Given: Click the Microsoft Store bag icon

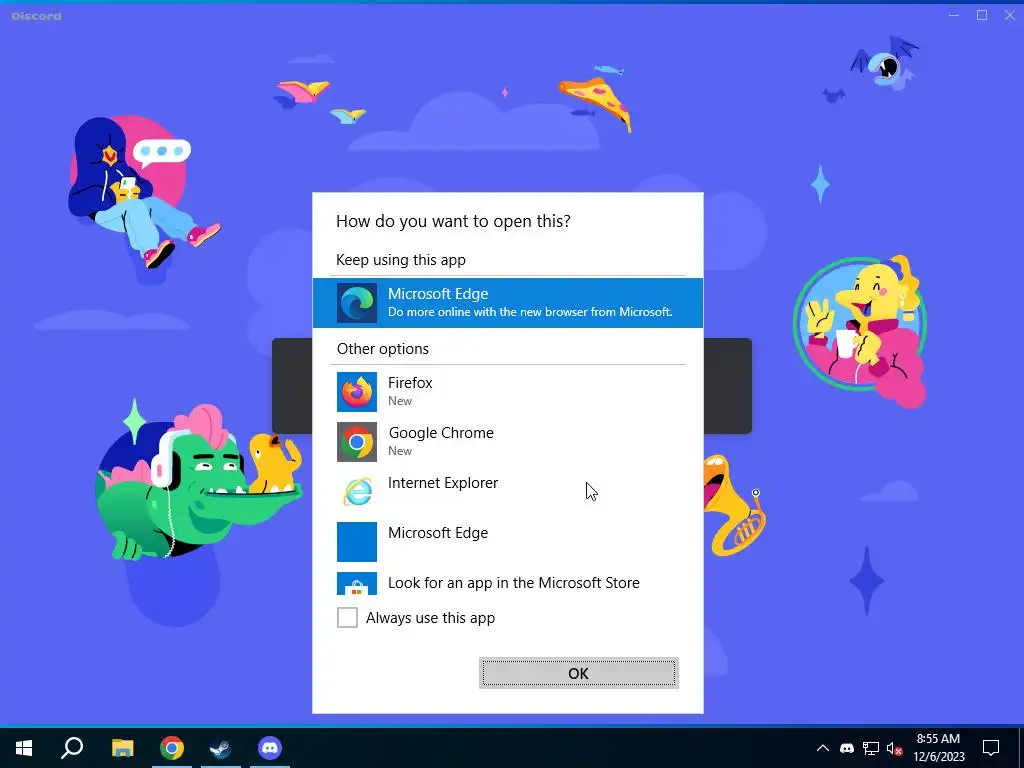Looking at the screenshot, I should point(357,584).
